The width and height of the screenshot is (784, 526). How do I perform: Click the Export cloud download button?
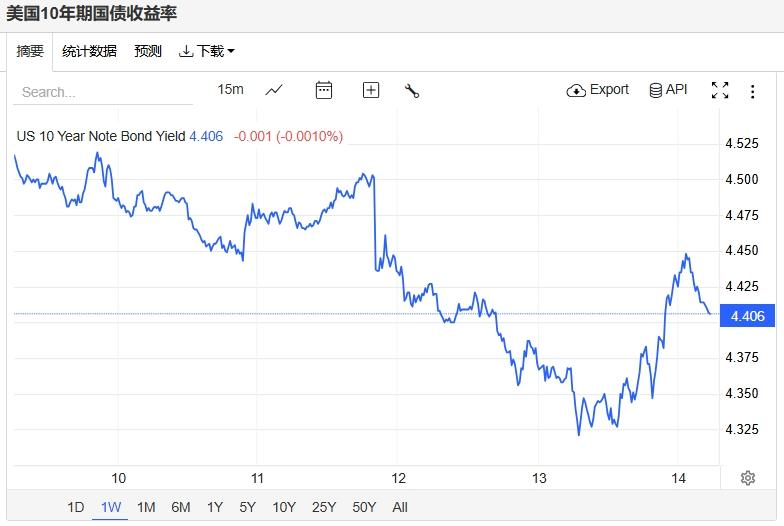pyautogui.click(x=598, y=90)
